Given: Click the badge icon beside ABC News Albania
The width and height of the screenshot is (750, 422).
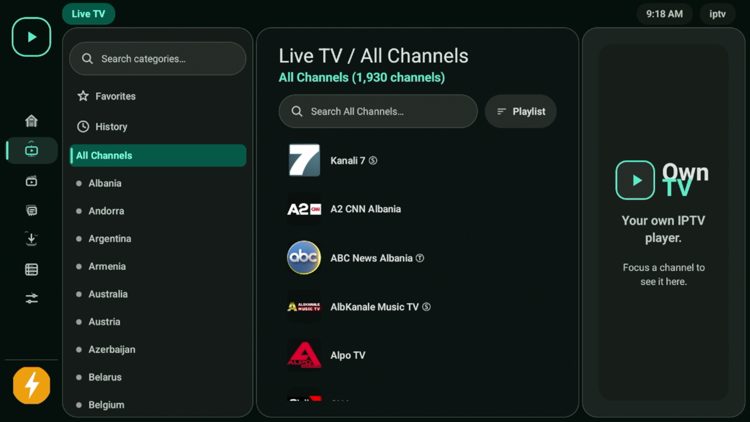Looking at the screenshot, I should [420, 258].
